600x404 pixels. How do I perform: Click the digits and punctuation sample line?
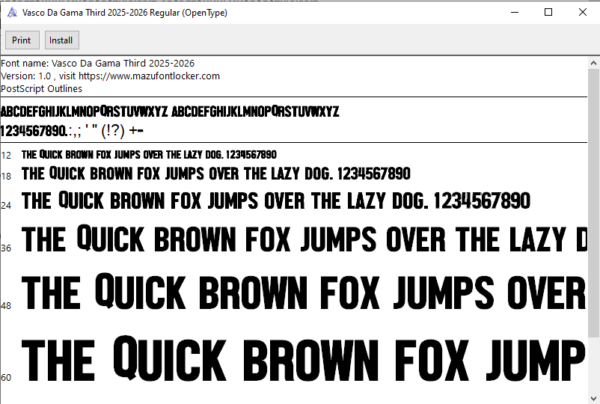[x=72, y=131]
